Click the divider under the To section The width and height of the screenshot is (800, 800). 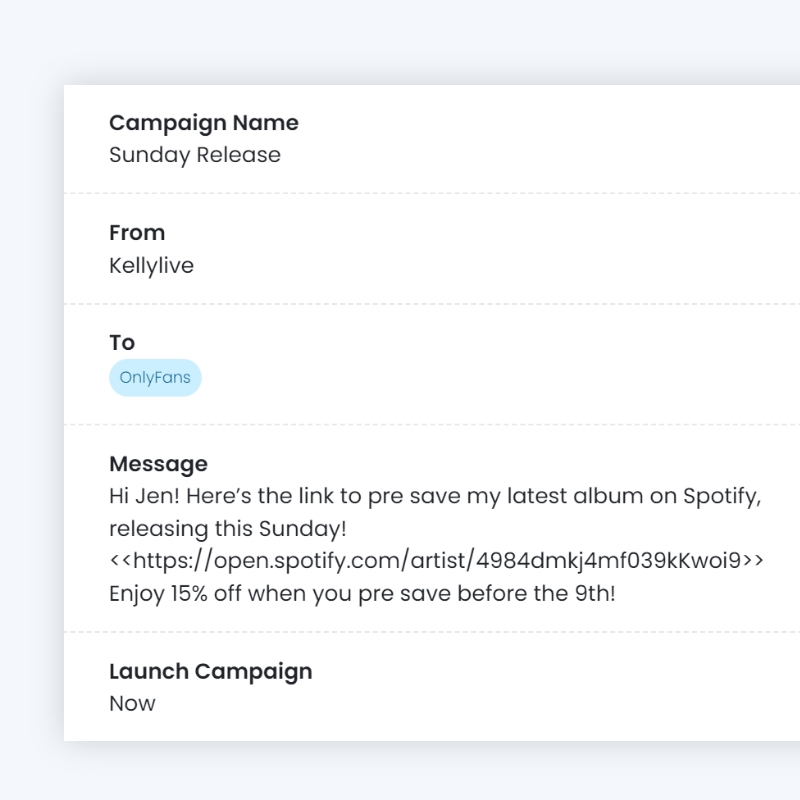[x=430, y=422]
